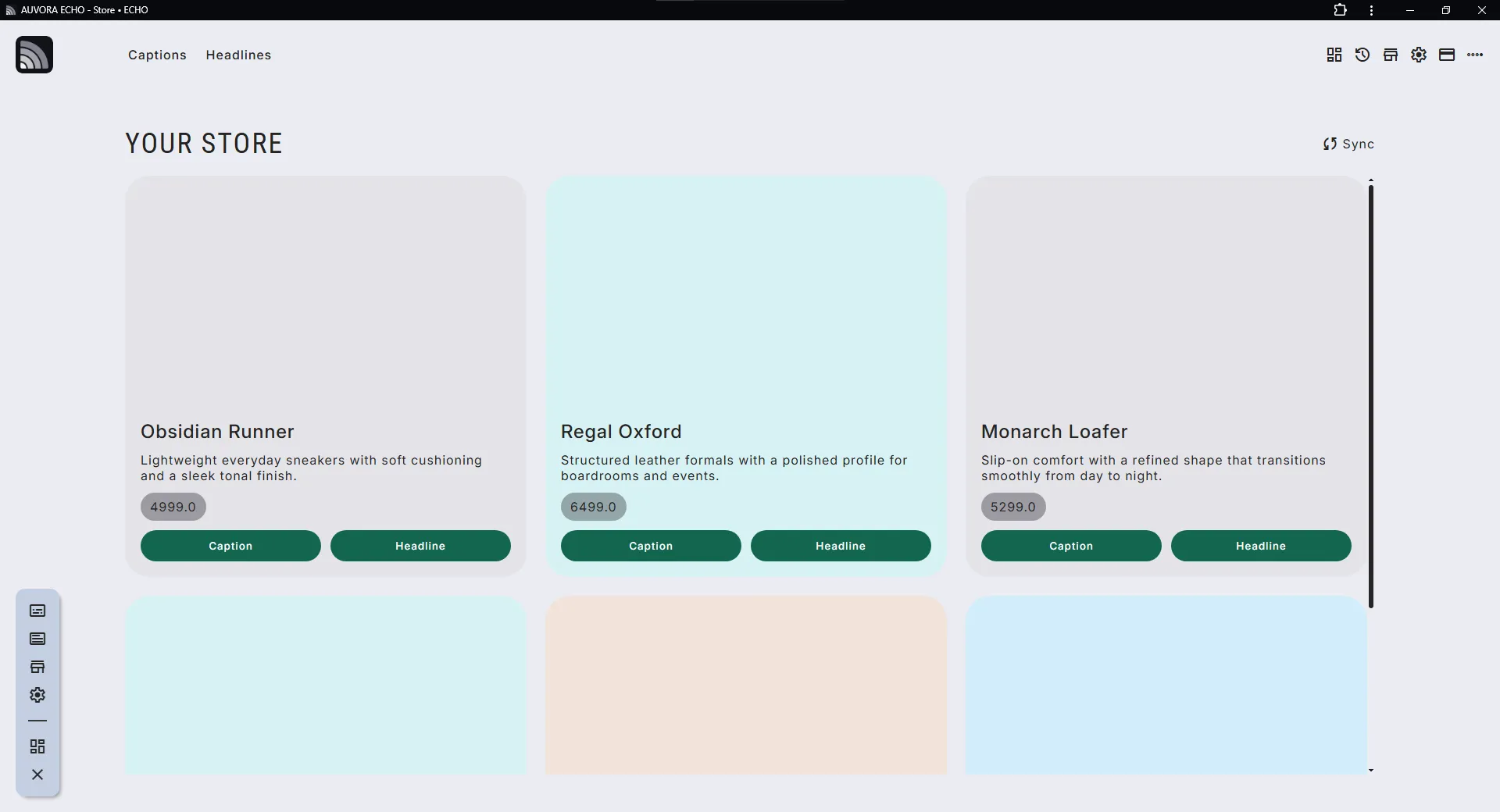Click the Slip-on comfort description text
This screenshot has width=1500, height=812.
pos(1153,468)
